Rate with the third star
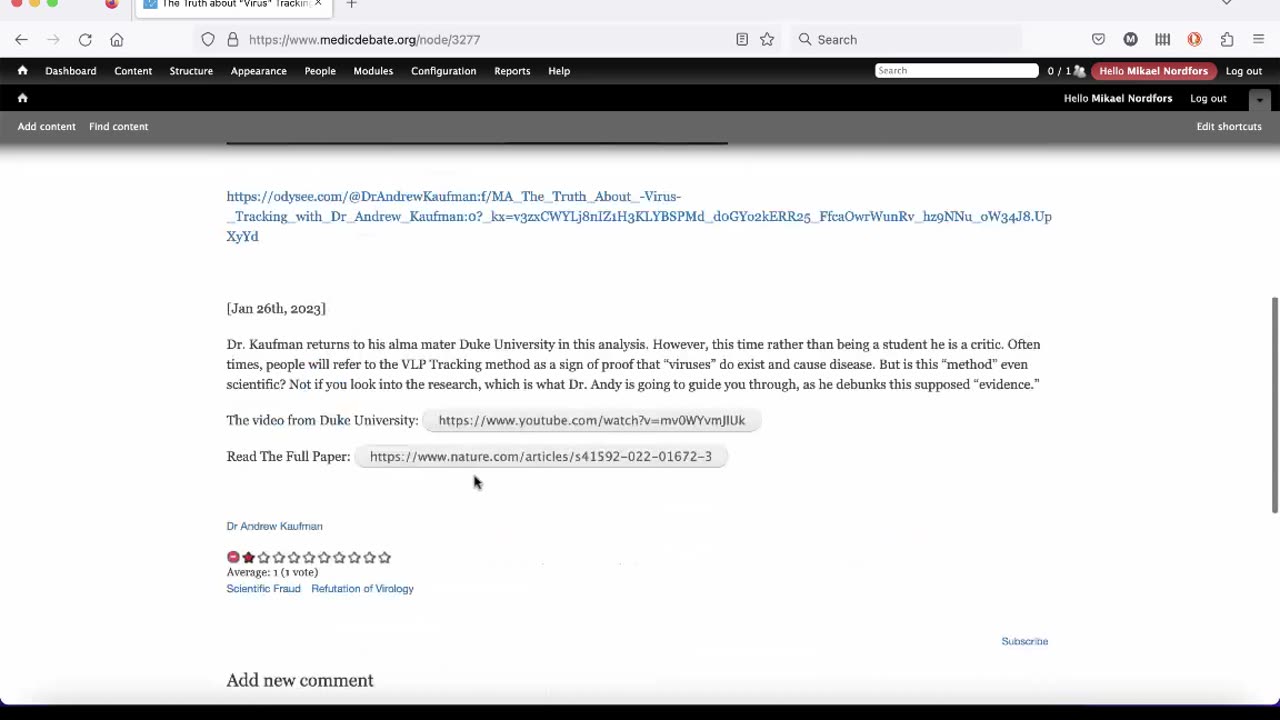The height and width of the screenshot is (720, 1280). (279, 557)
